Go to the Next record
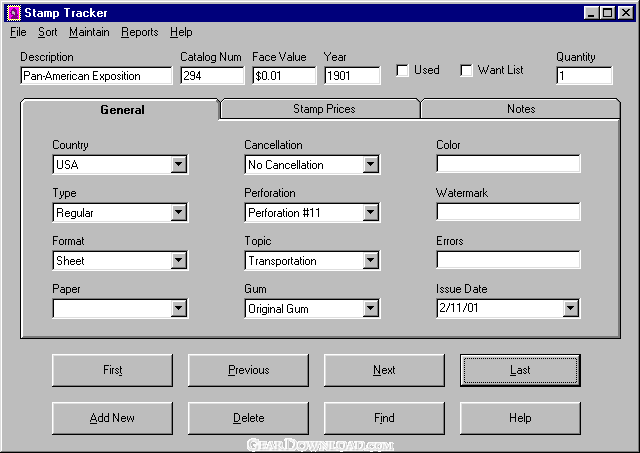This screenshot has height=453, width=640. coord(384,370)
